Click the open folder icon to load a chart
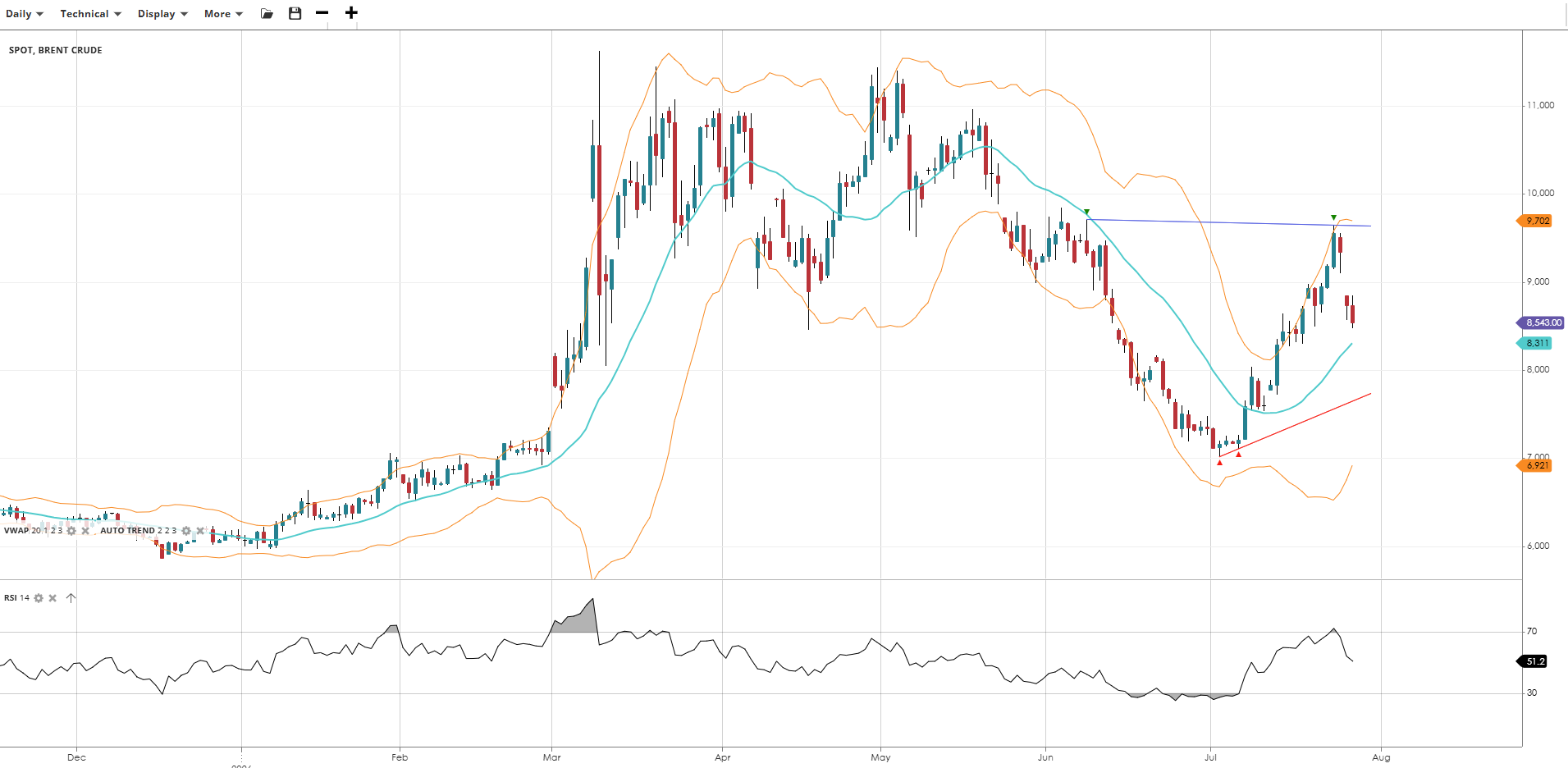1568x768 pixels. point(267,13)
